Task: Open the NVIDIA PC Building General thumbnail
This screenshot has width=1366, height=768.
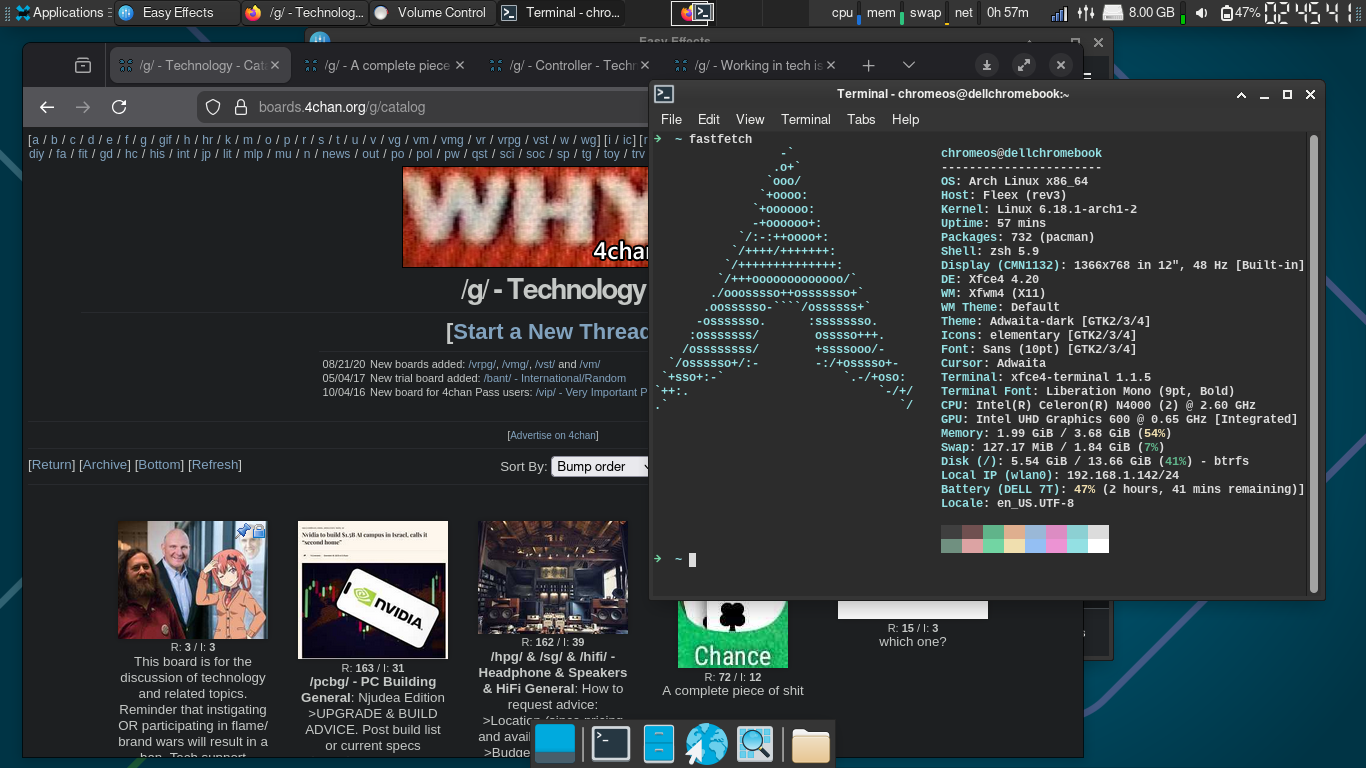Action: (x=373, y=590)
